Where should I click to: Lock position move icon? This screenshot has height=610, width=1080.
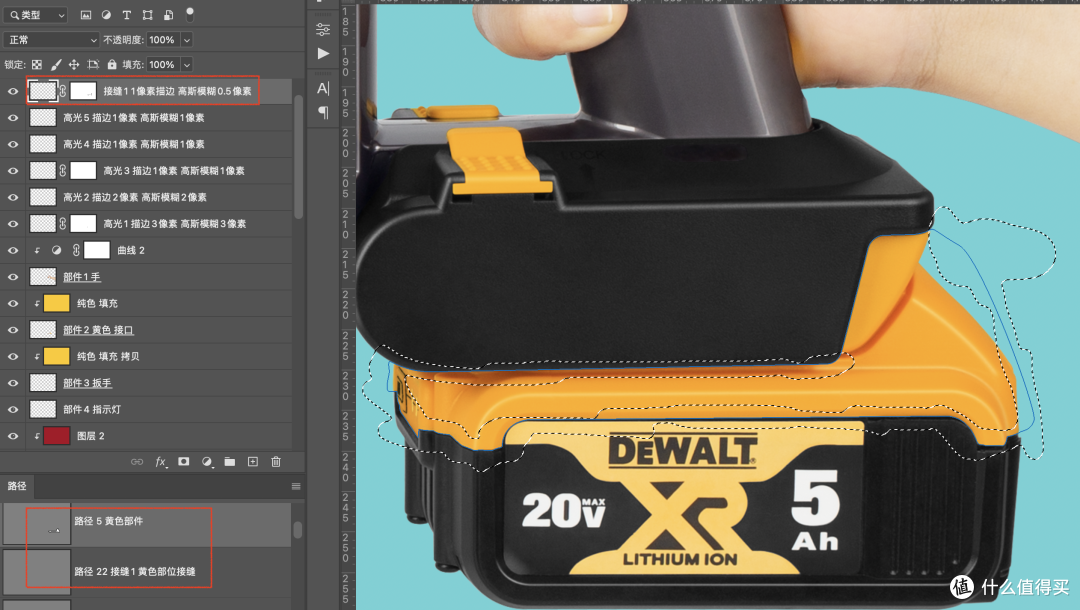[74, 65]
